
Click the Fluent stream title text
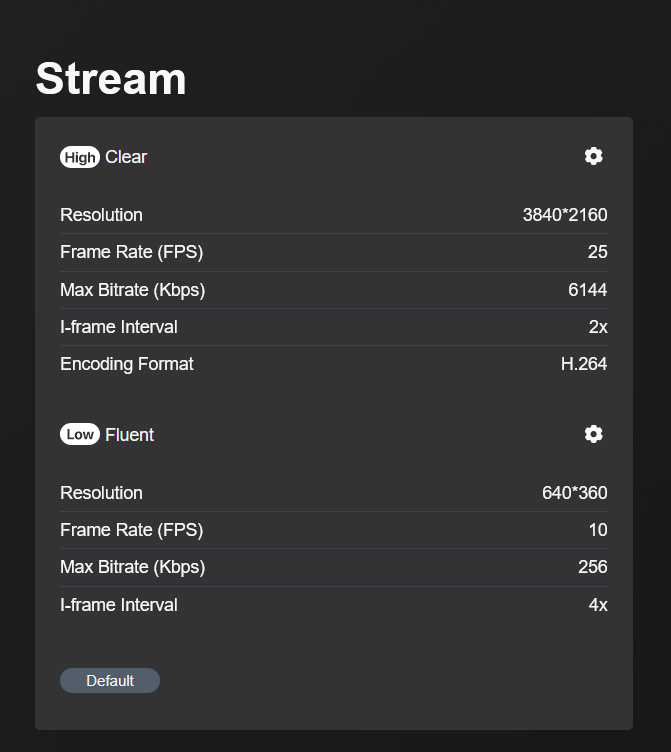(x=129, y=435)
